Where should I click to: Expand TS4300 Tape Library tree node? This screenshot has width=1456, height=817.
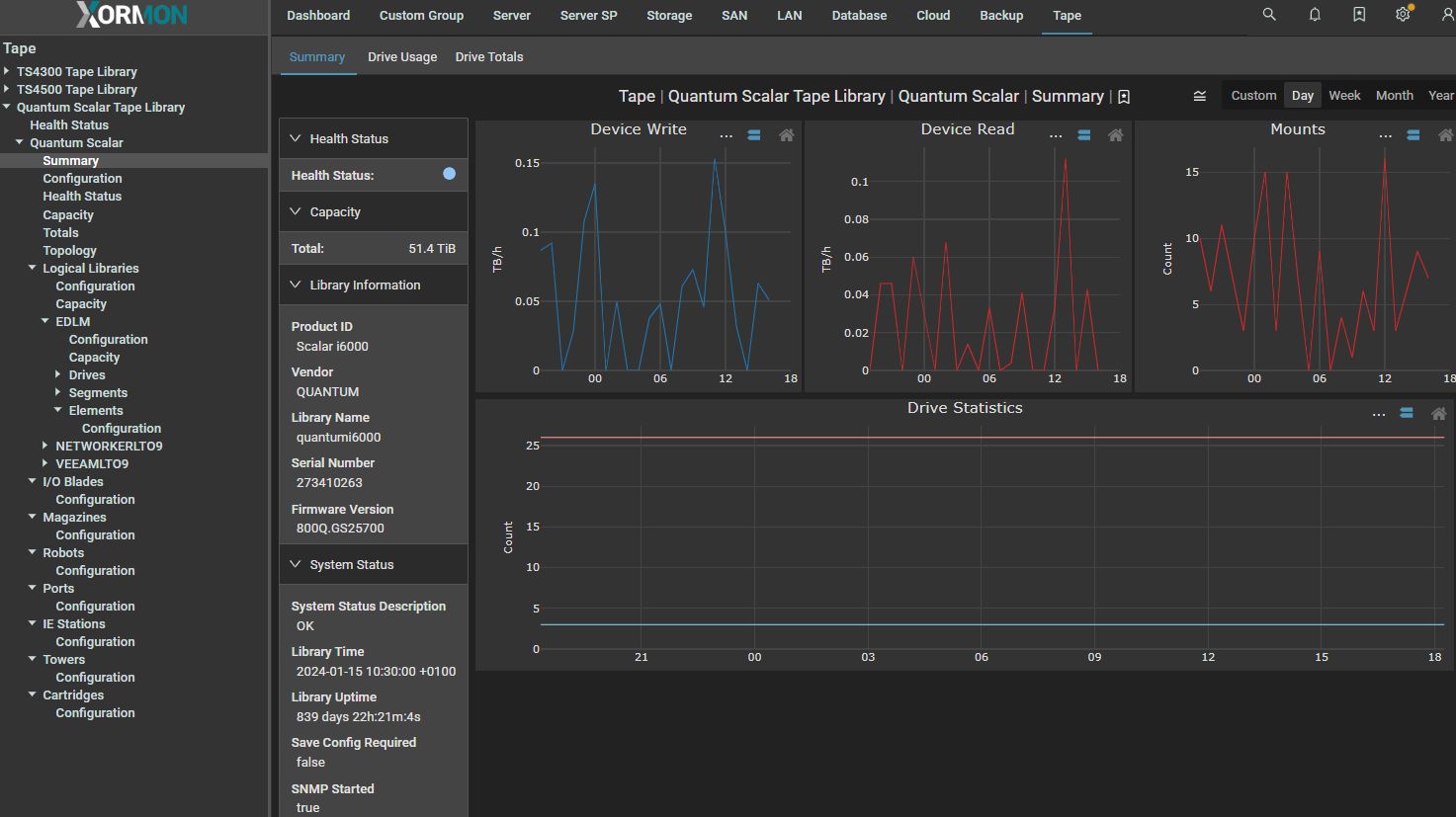7,71
